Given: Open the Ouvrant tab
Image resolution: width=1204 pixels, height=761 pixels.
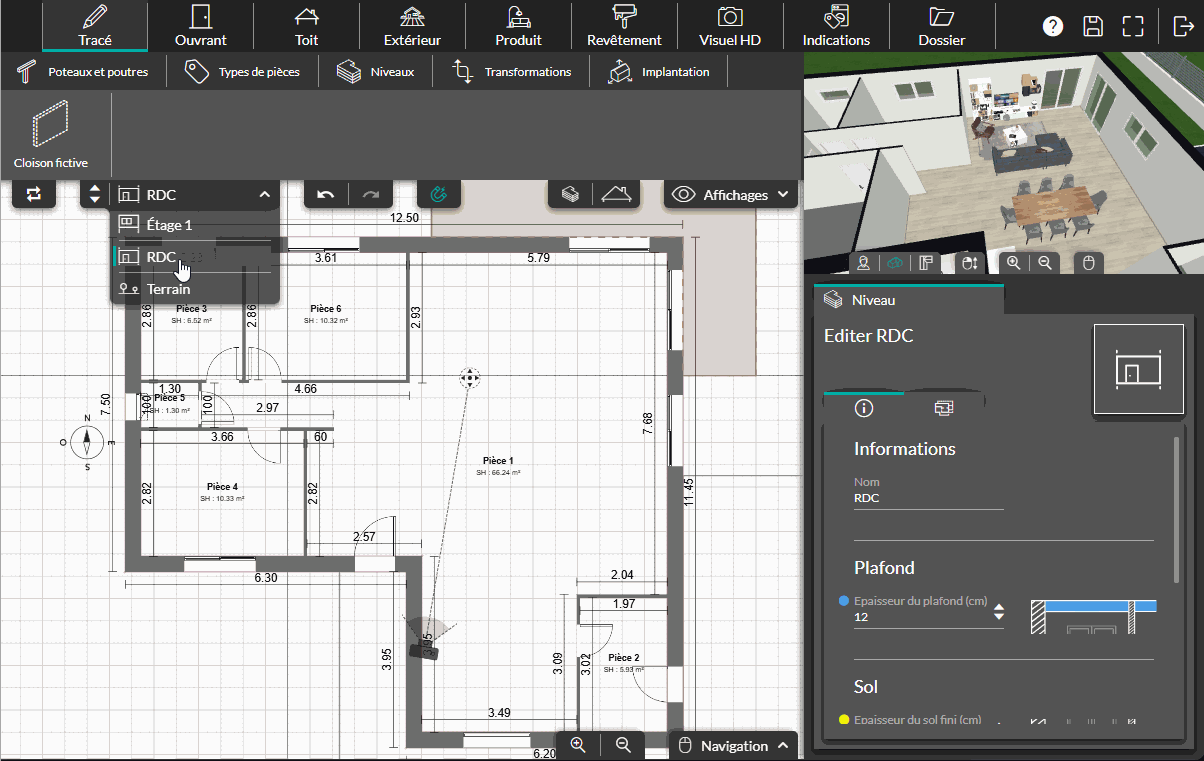Looking at the screenshot, I should pyautogui.click(x=200, y=26).
